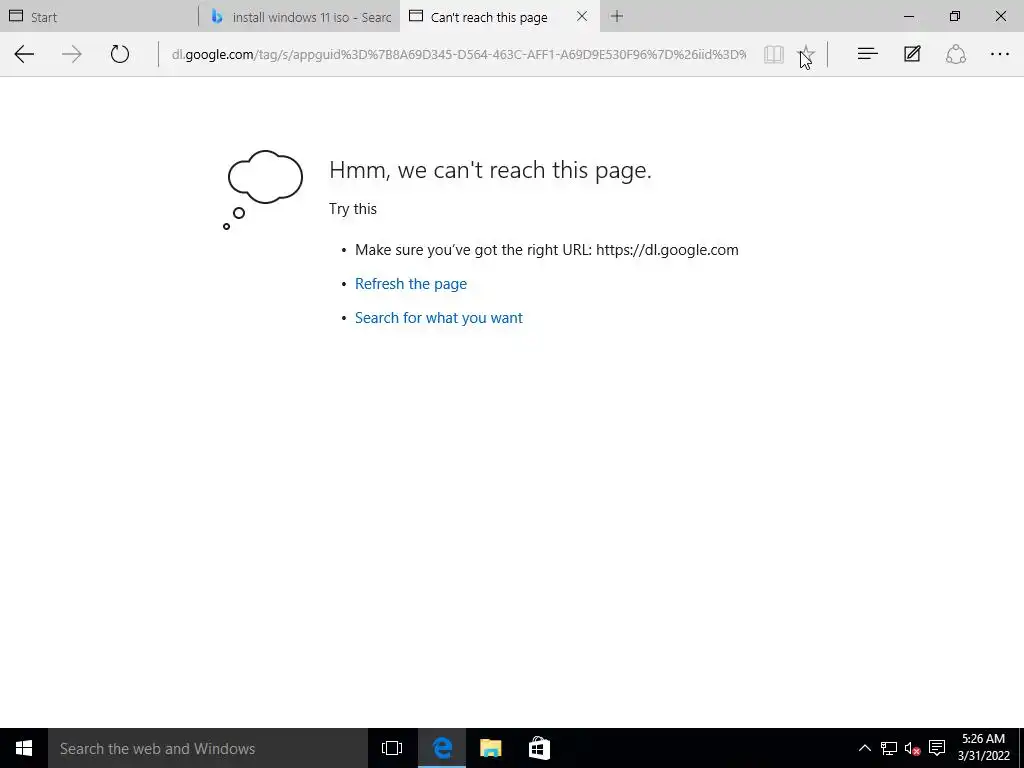Screen dimensions: 1024x768
Task: Click the dl.google.com address bar
Action: point(458,54)
